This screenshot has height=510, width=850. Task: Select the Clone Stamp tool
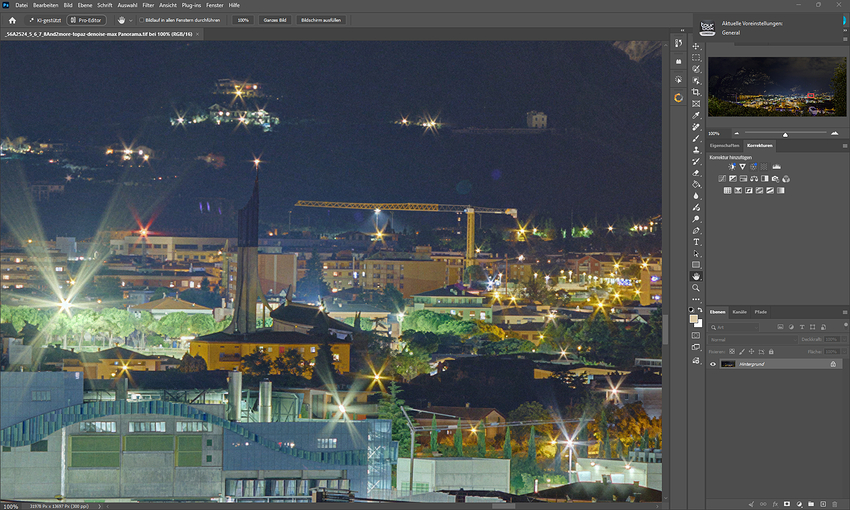[696, 150]
